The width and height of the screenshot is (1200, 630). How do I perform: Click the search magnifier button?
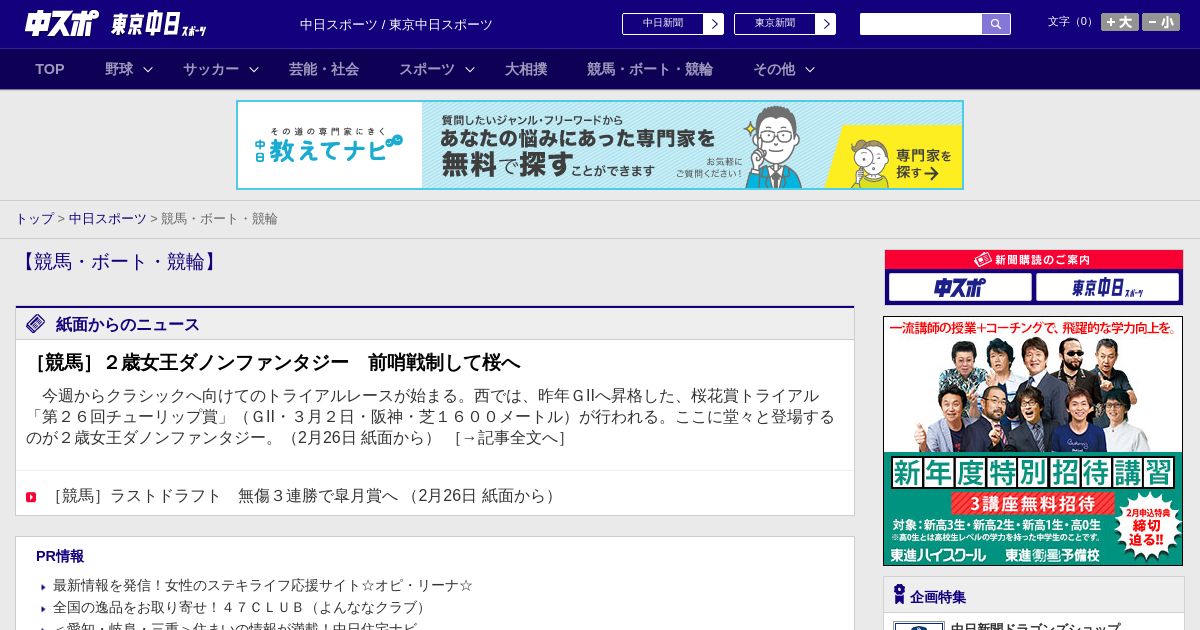[996, 24]
